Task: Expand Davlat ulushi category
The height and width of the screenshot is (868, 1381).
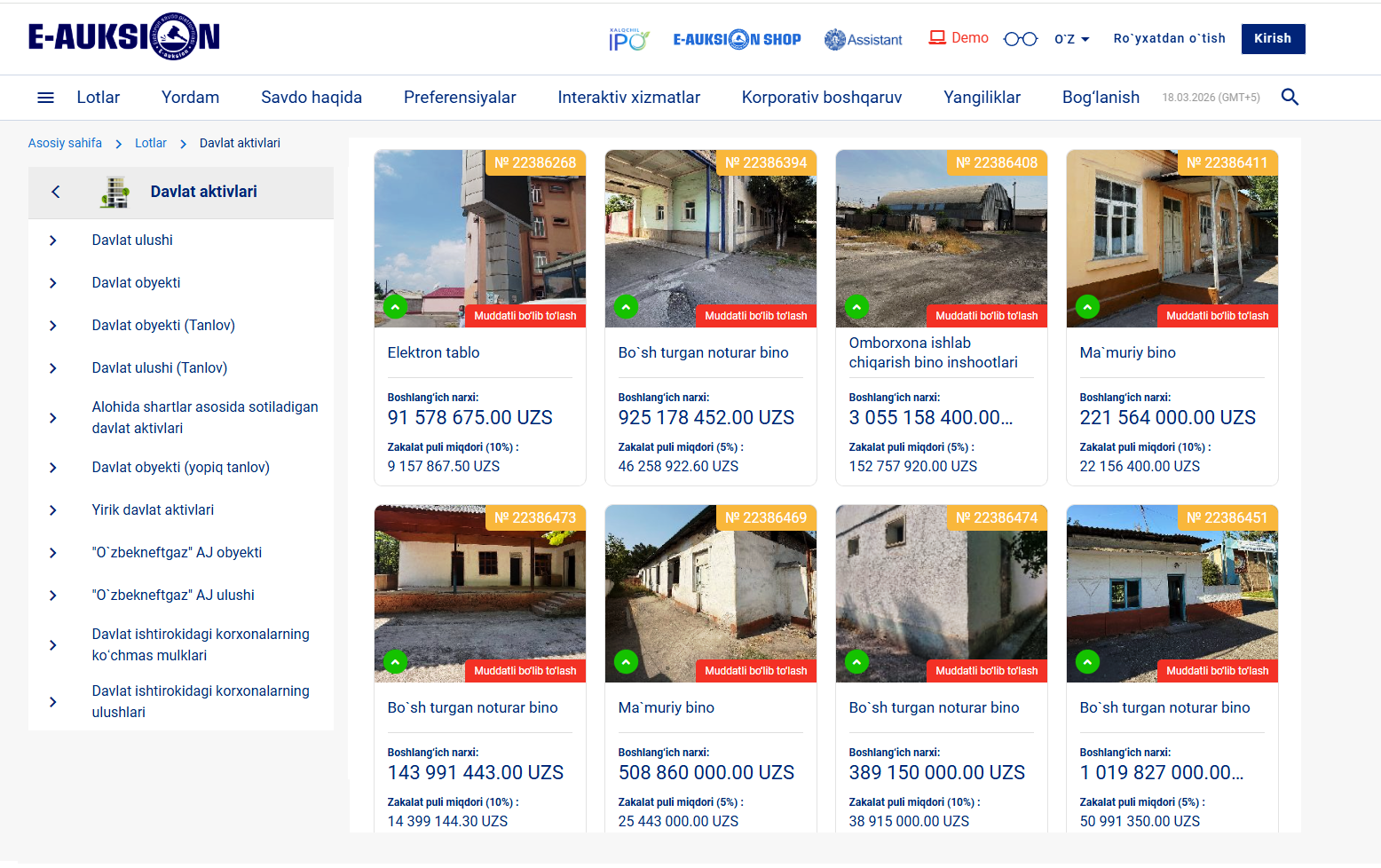Action: click(x=53, y=241)
